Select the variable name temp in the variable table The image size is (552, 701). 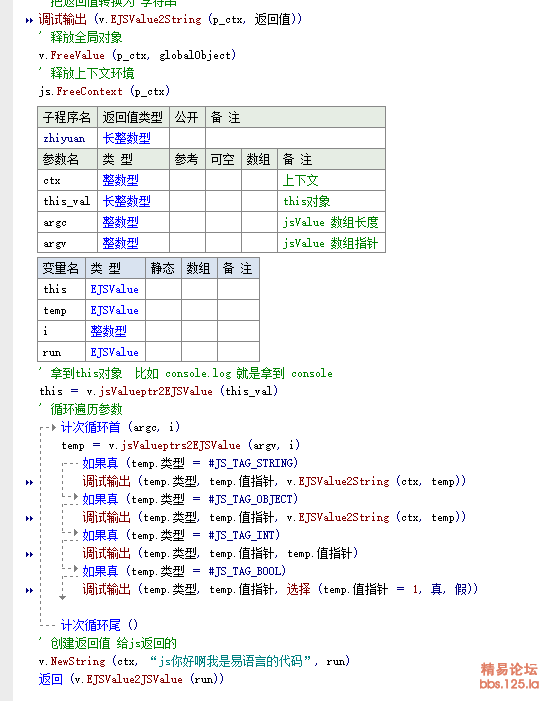point(62,310)
